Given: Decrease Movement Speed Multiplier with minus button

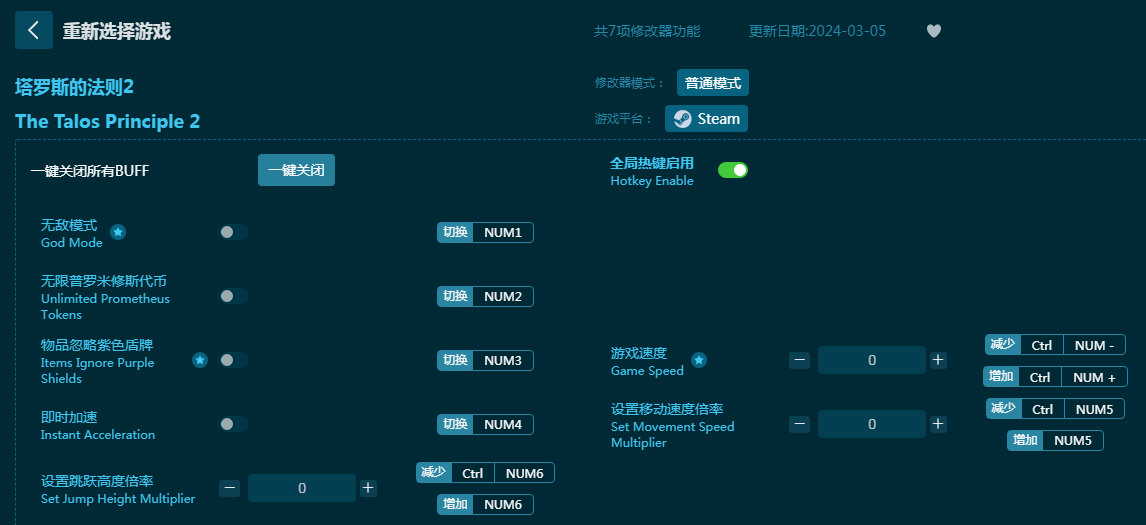Looking at the screenshot, I should 800,424.
